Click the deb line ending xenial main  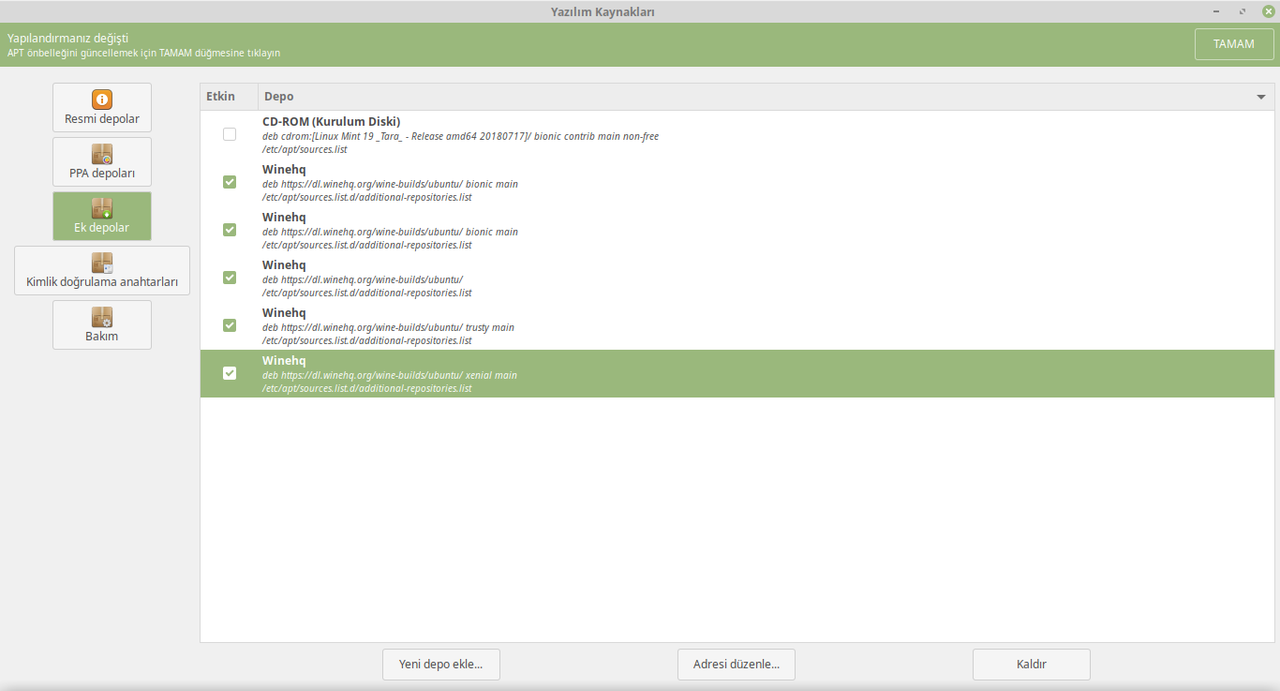pos(390,375)
